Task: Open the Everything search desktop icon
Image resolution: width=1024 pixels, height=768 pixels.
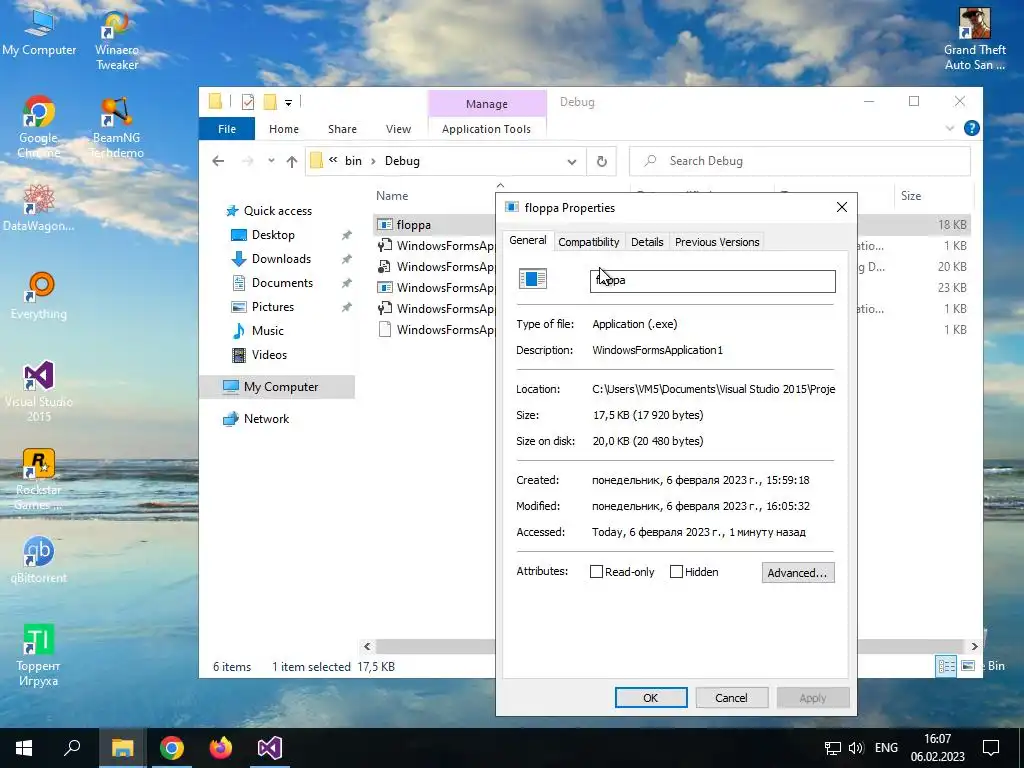Action: tap(39, 296)
